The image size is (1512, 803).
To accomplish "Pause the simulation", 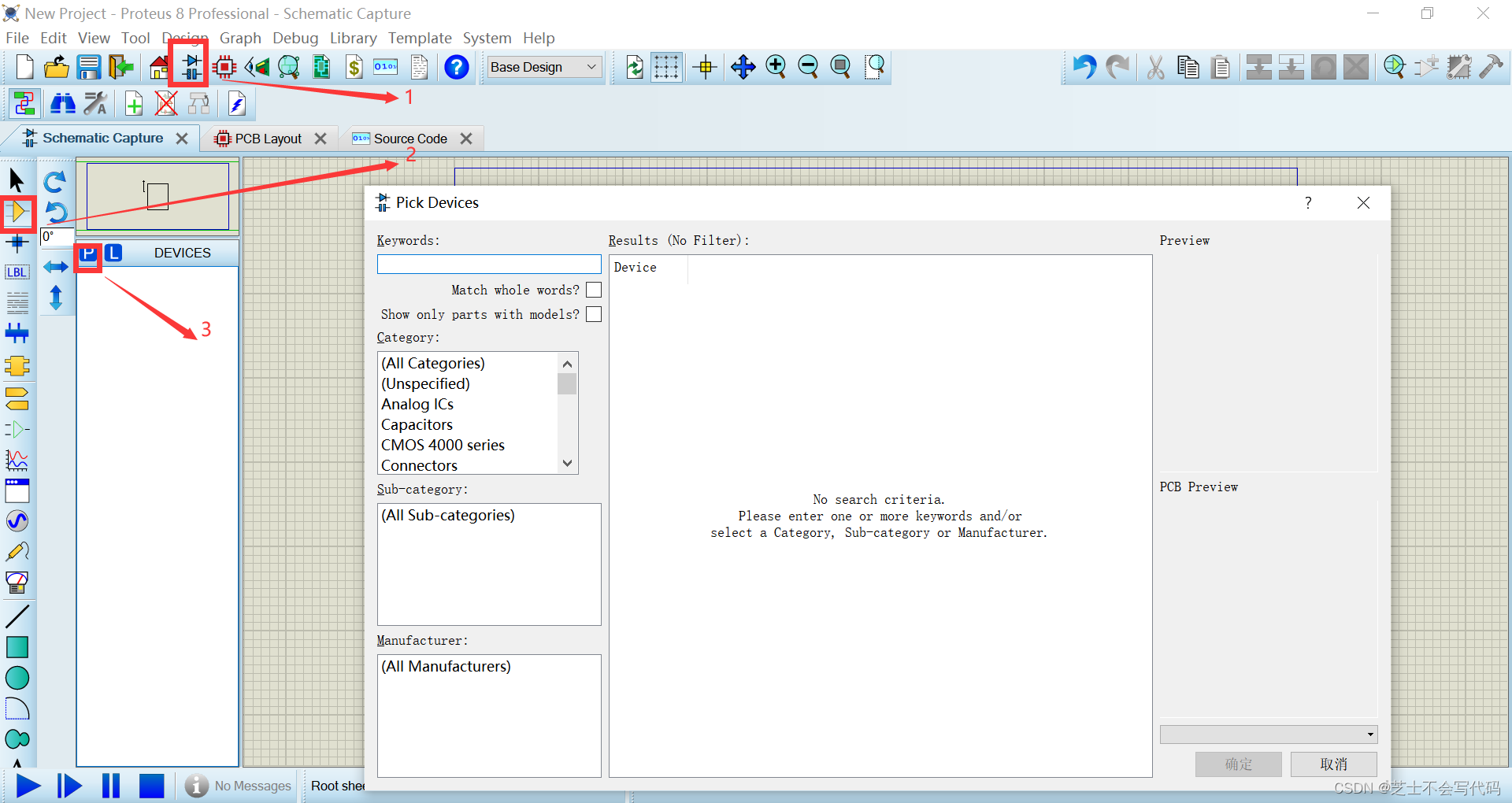I will pos(111,786).
